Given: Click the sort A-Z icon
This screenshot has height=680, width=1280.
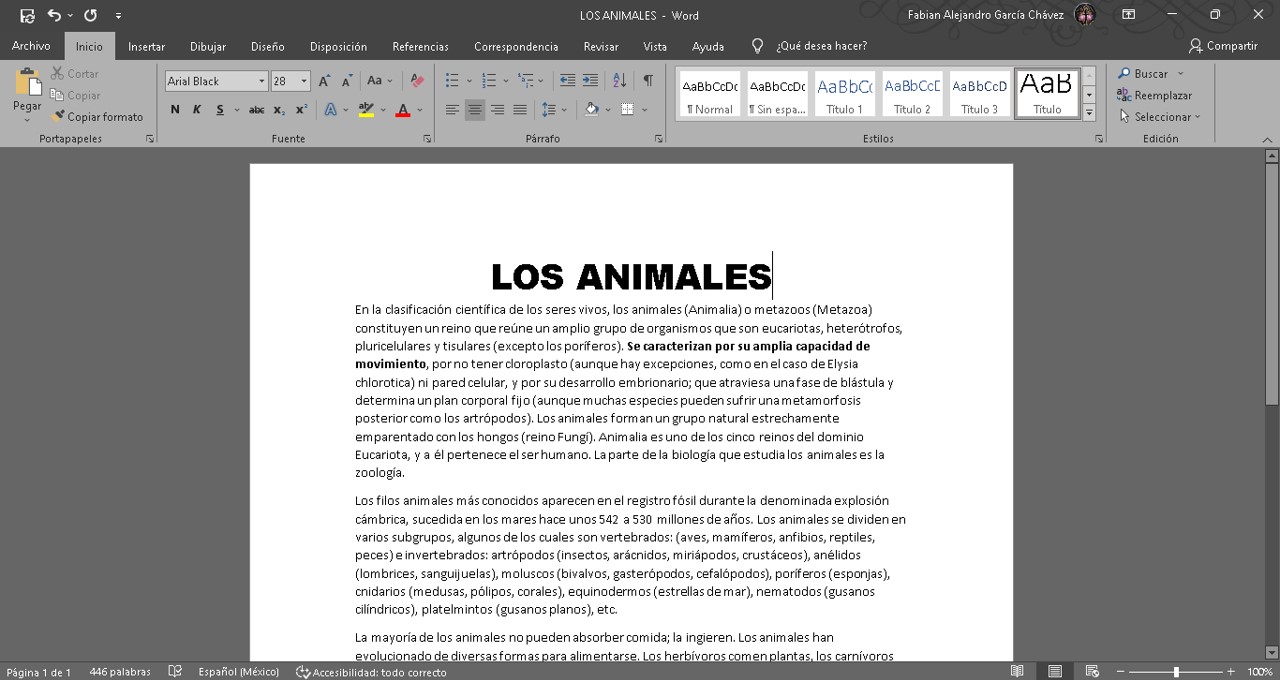Looking at the screenshot, I should (x=619, y=81).
